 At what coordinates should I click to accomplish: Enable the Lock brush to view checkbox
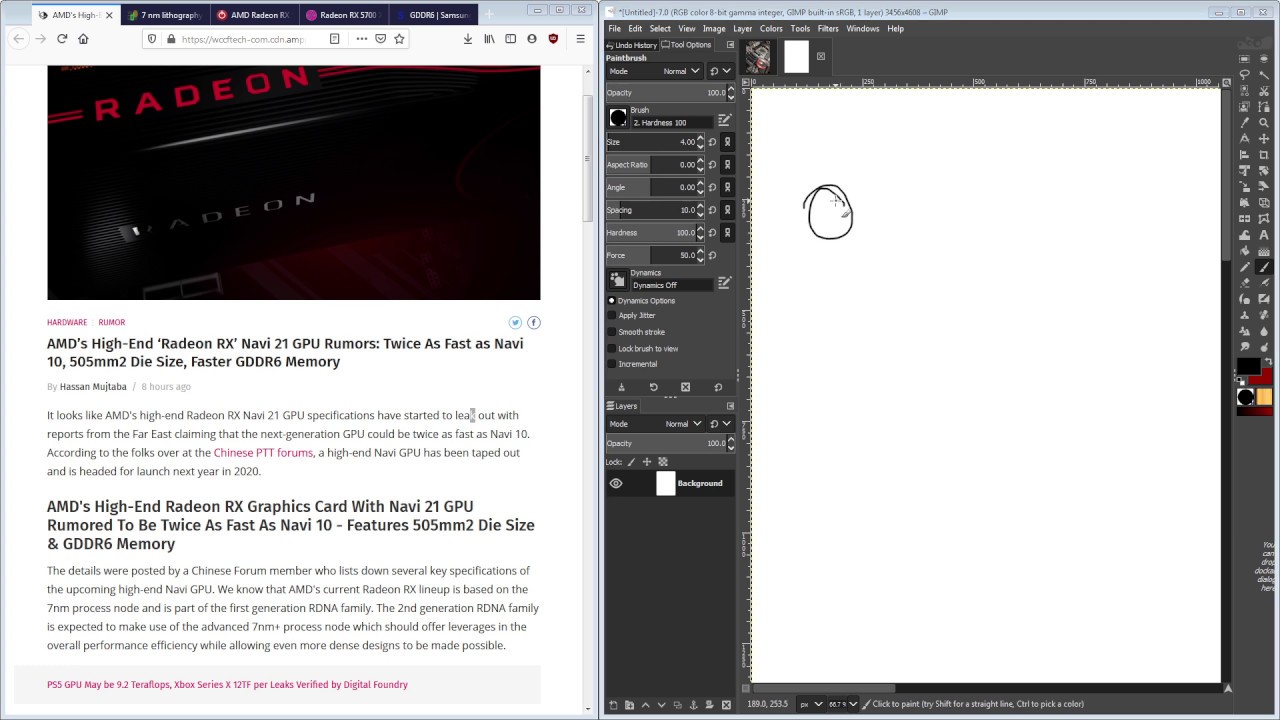click(x=612, y=348)
